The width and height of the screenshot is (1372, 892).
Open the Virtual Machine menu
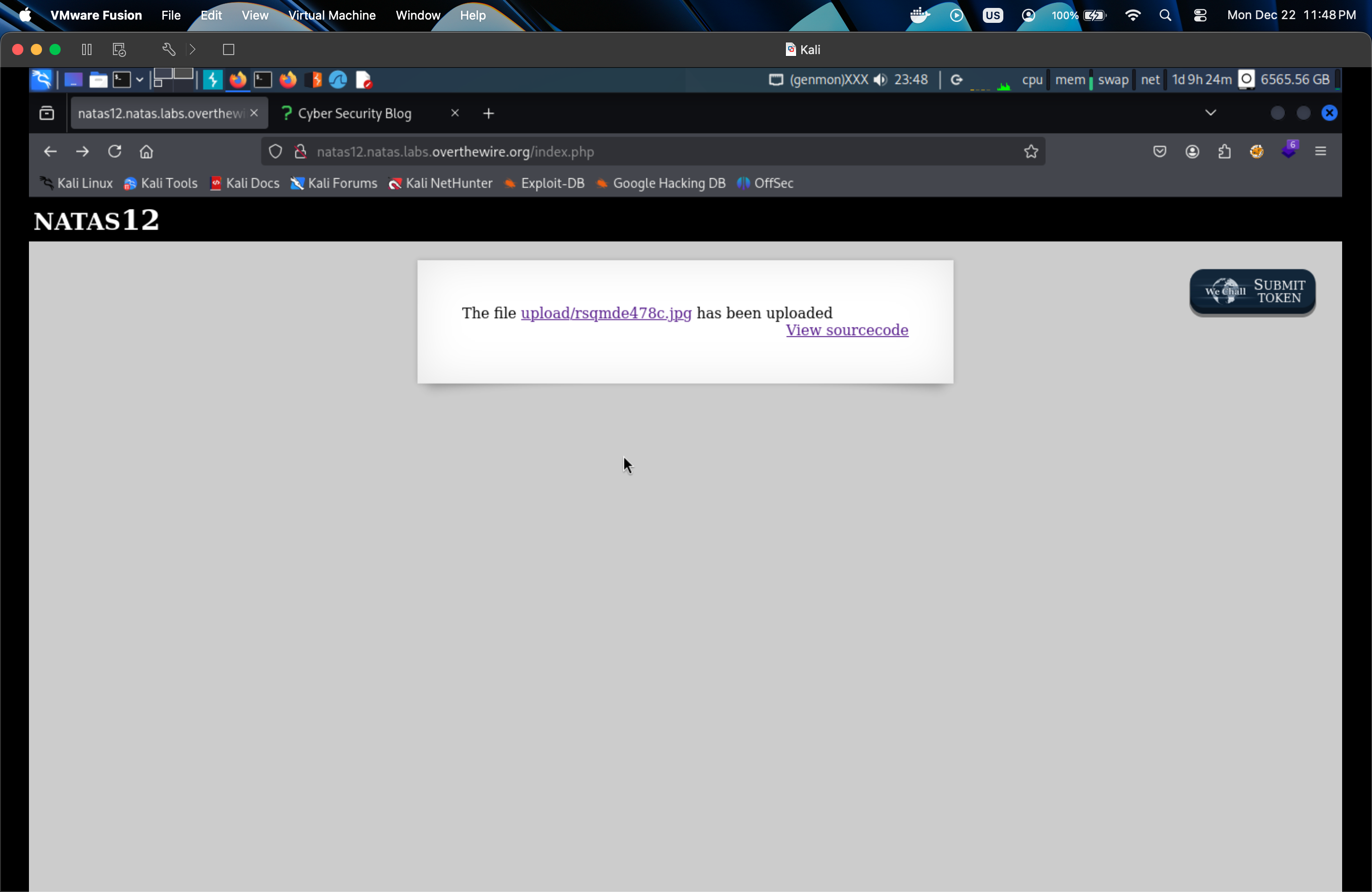pos(331,15)
